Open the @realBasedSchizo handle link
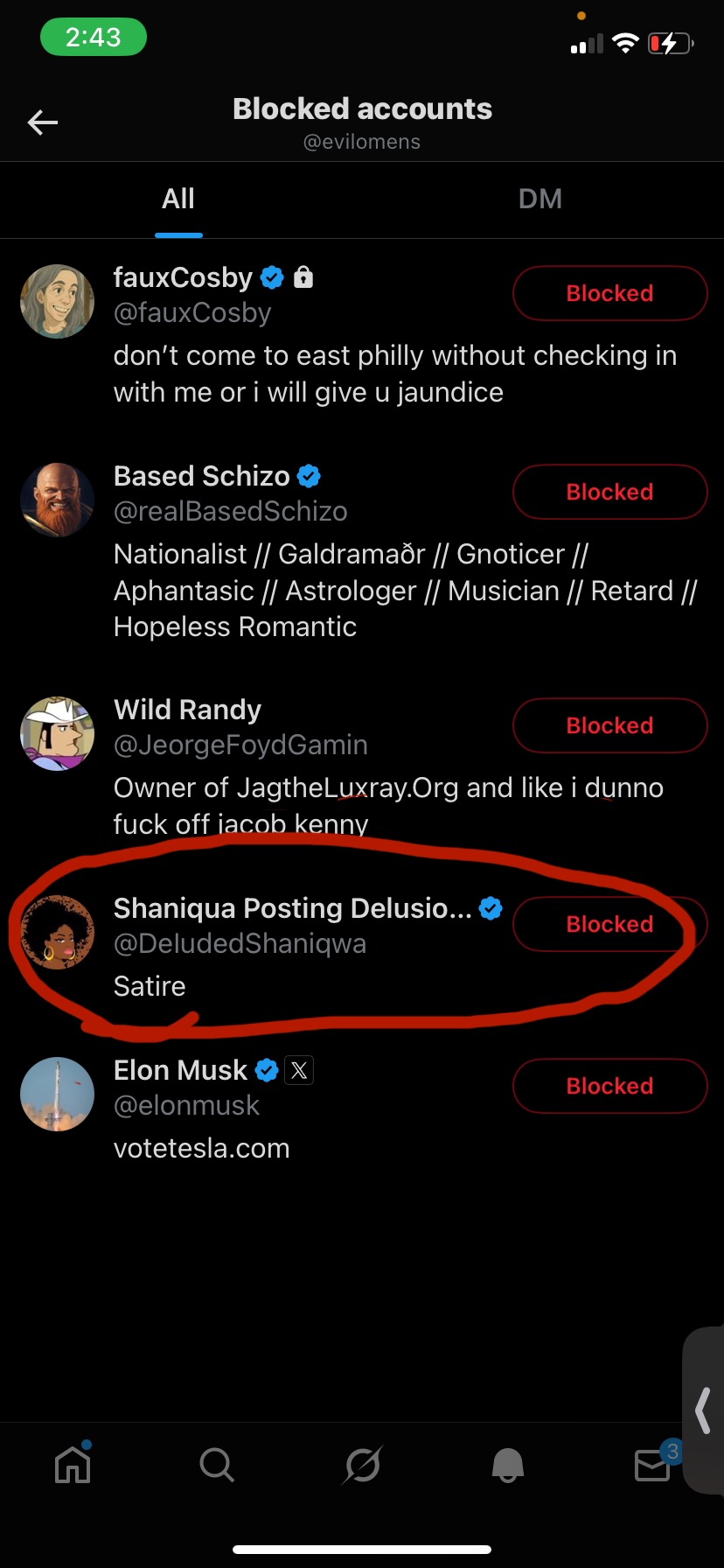Viewport: 724px width, 1568px height. tap(231, 511)
